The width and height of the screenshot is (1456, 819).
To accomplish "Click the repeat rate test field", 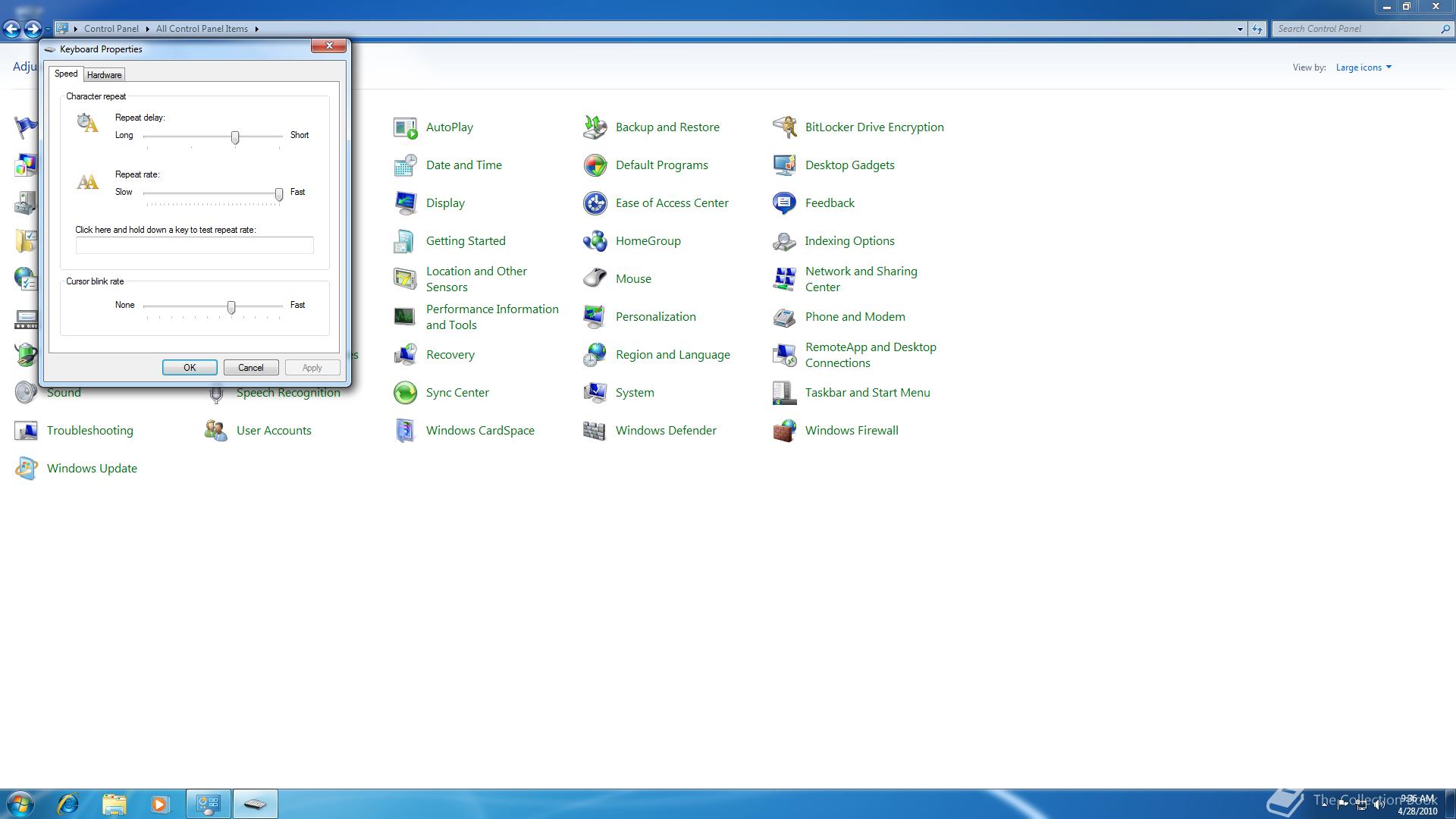I will 194,245.
